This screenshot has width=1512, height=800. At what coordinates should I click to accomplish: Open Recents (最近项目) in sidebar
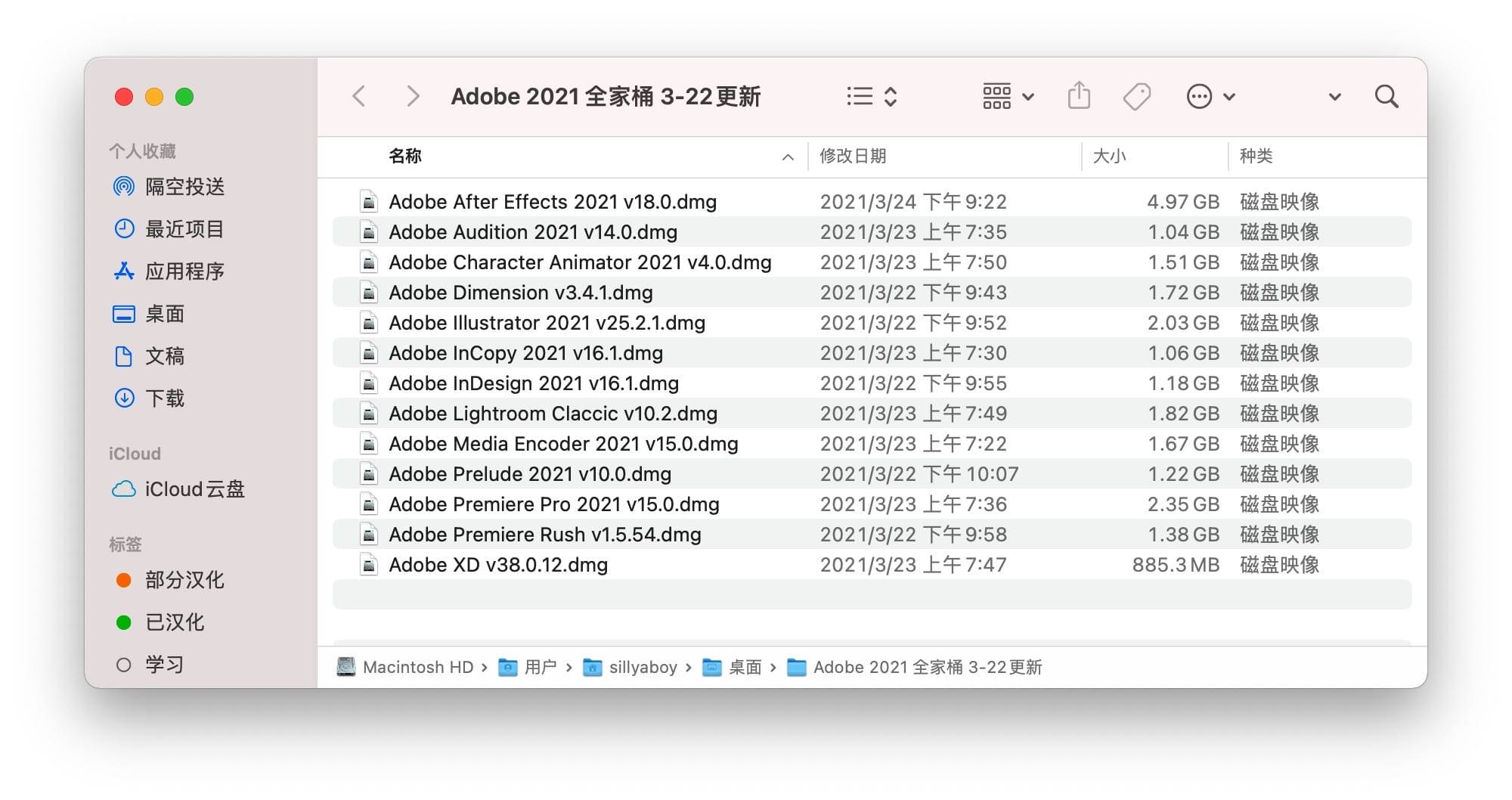(x=184, y=229)
